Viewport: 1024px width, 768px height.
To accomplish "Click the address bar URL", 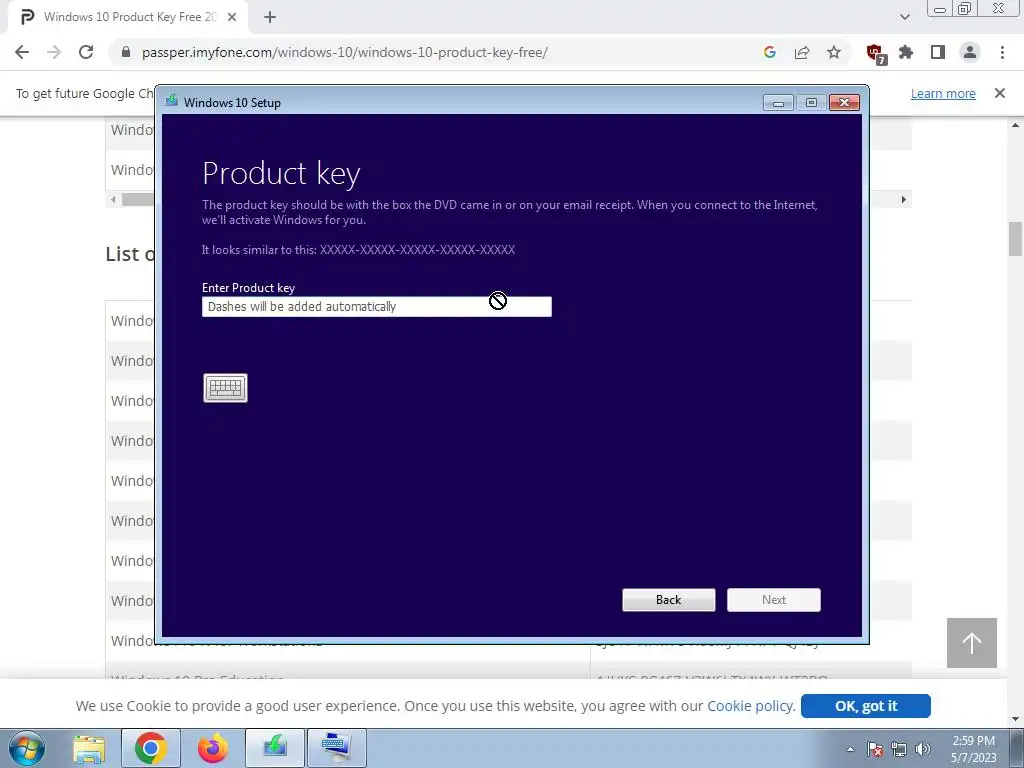I will pyautogui.click(x=344, y=52).
